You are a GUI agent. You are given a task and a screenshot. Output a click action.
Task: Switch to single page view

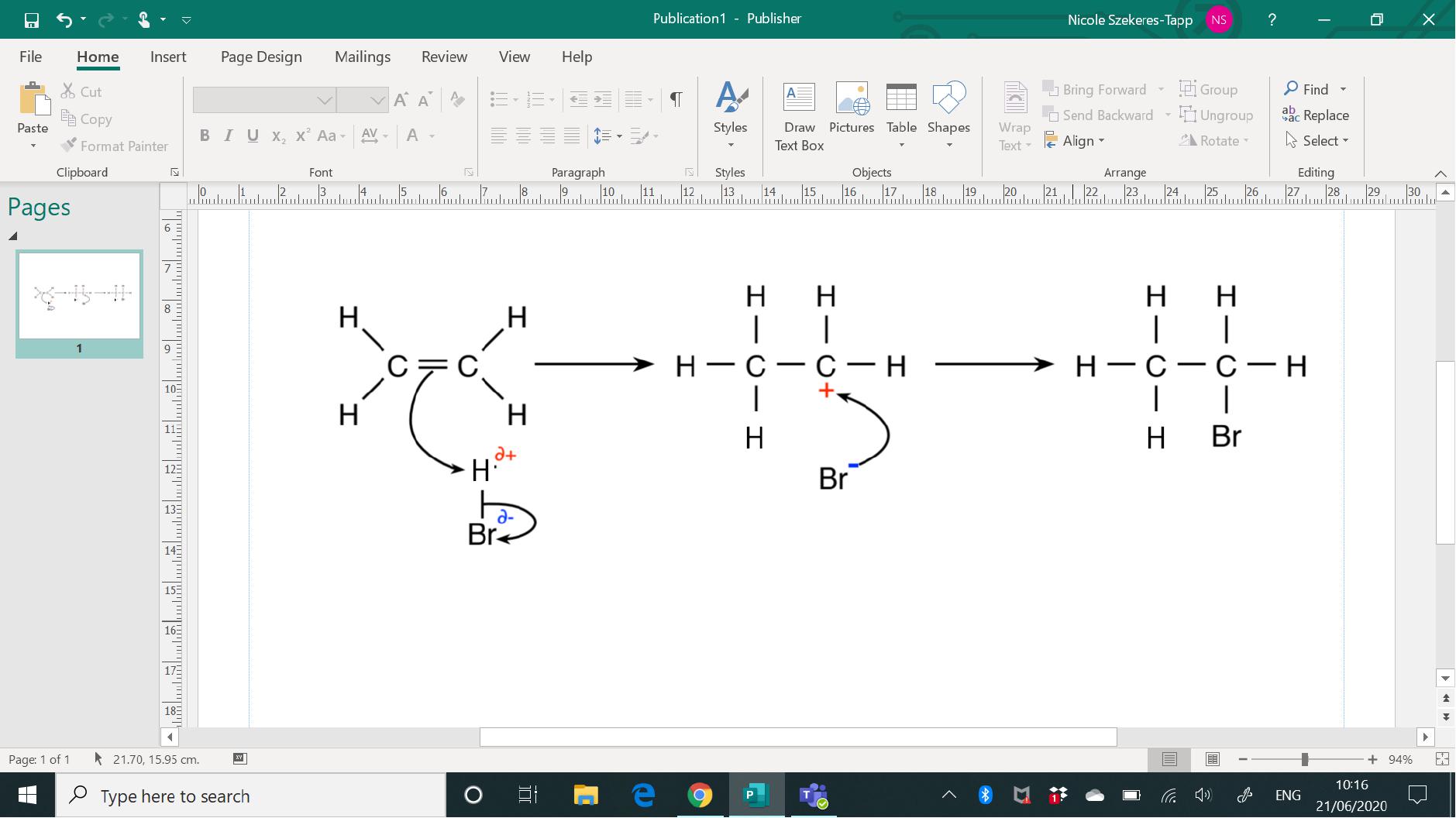[1169, 760]
